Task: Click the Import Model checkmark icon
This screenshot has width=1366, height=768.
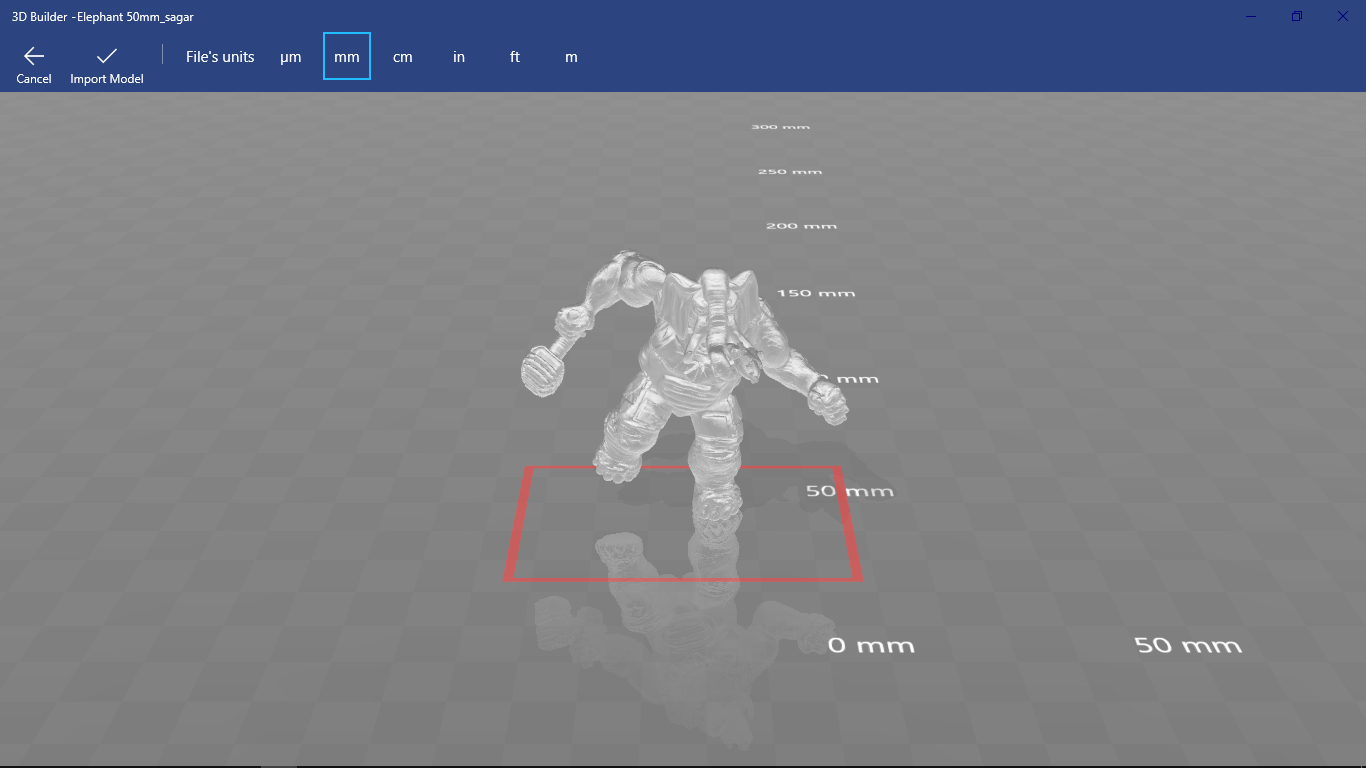Action: [x=106, y=56]
